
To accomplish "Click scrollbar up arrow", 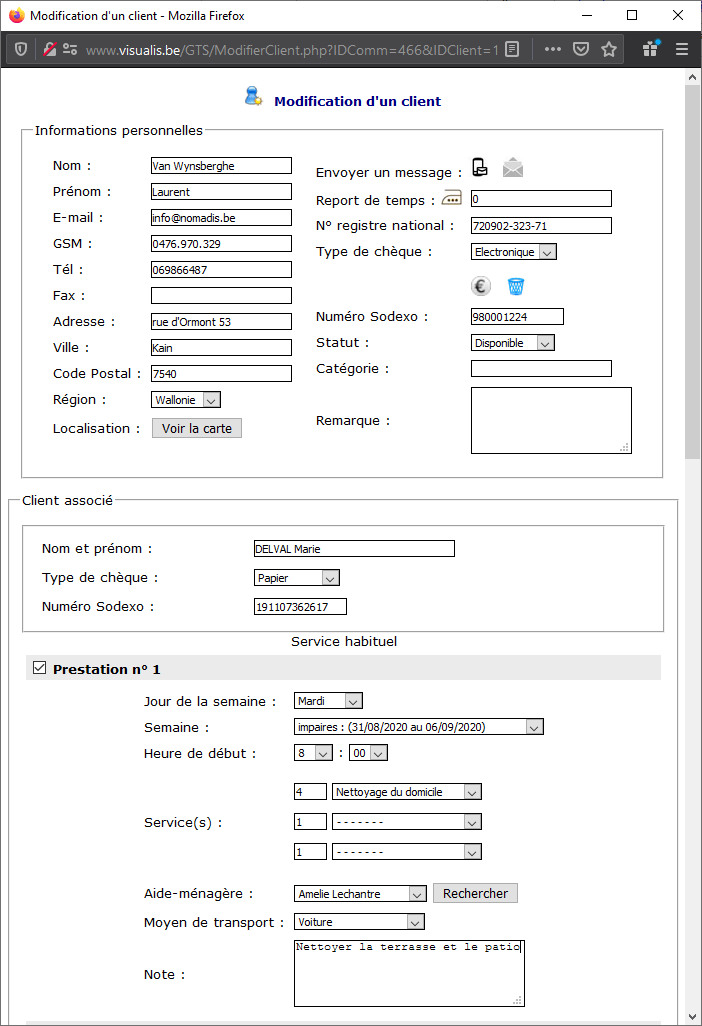I will point(693,77).
